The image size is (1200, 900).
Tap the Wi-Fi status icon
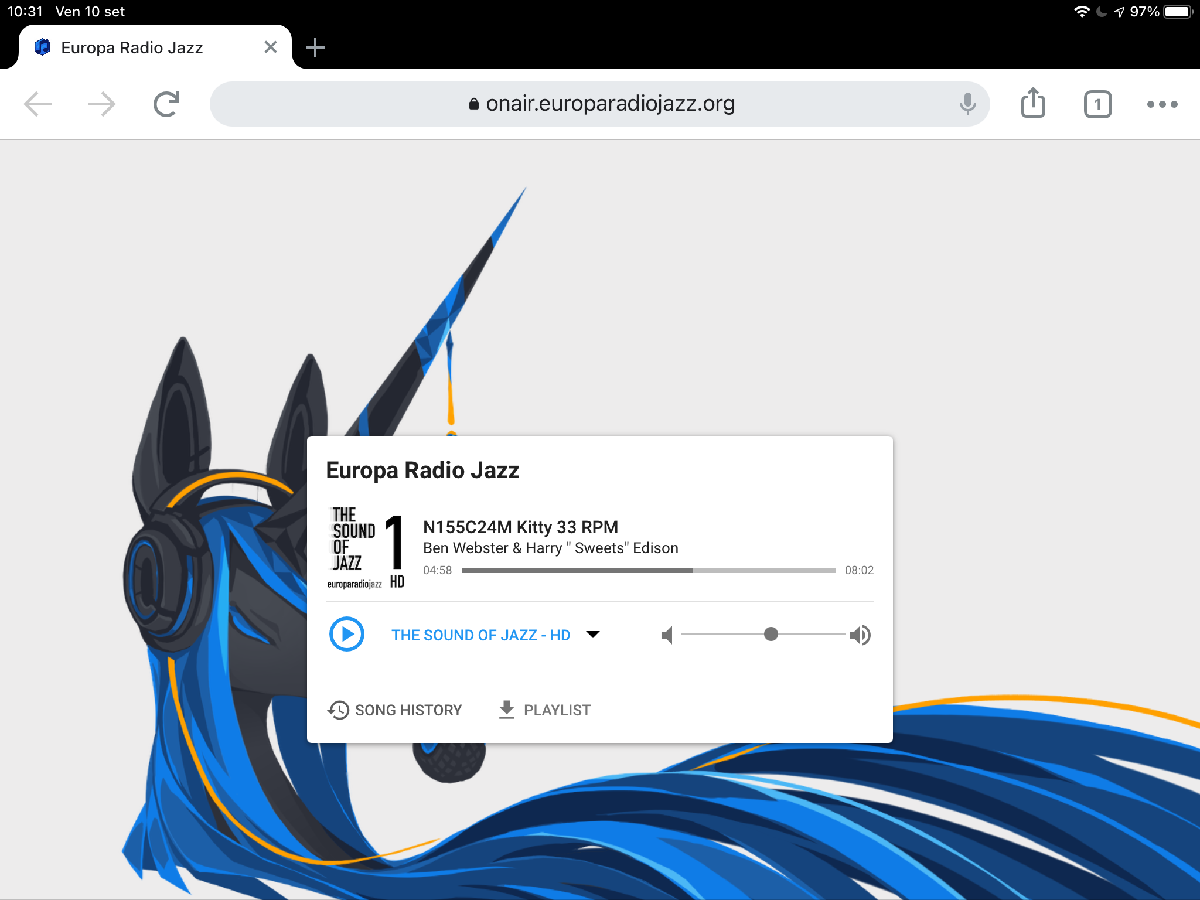(x=1081, y=11)
